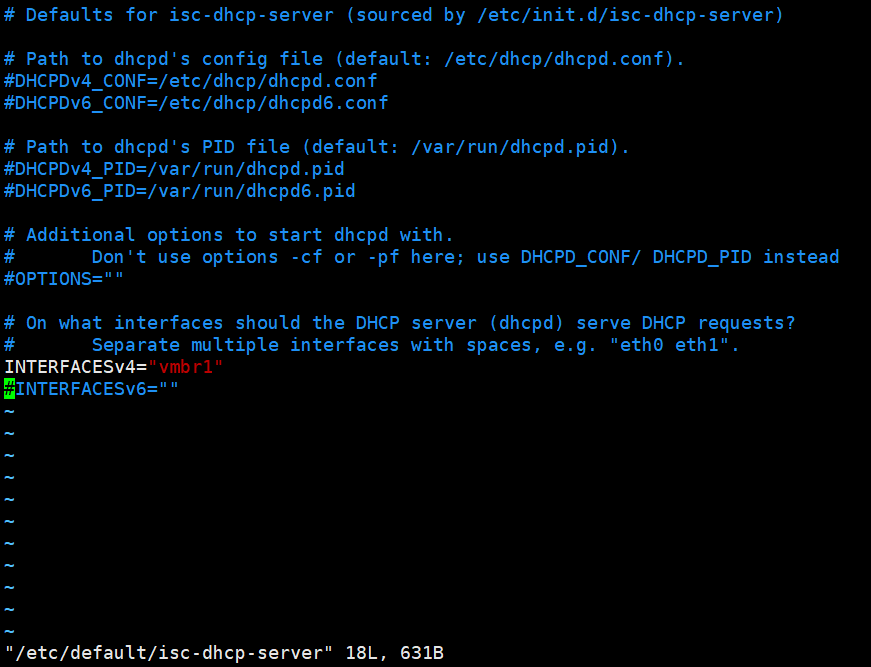Click the "/etc/default/isc-dhcp-server" status line filename

[x=168, y=653]
